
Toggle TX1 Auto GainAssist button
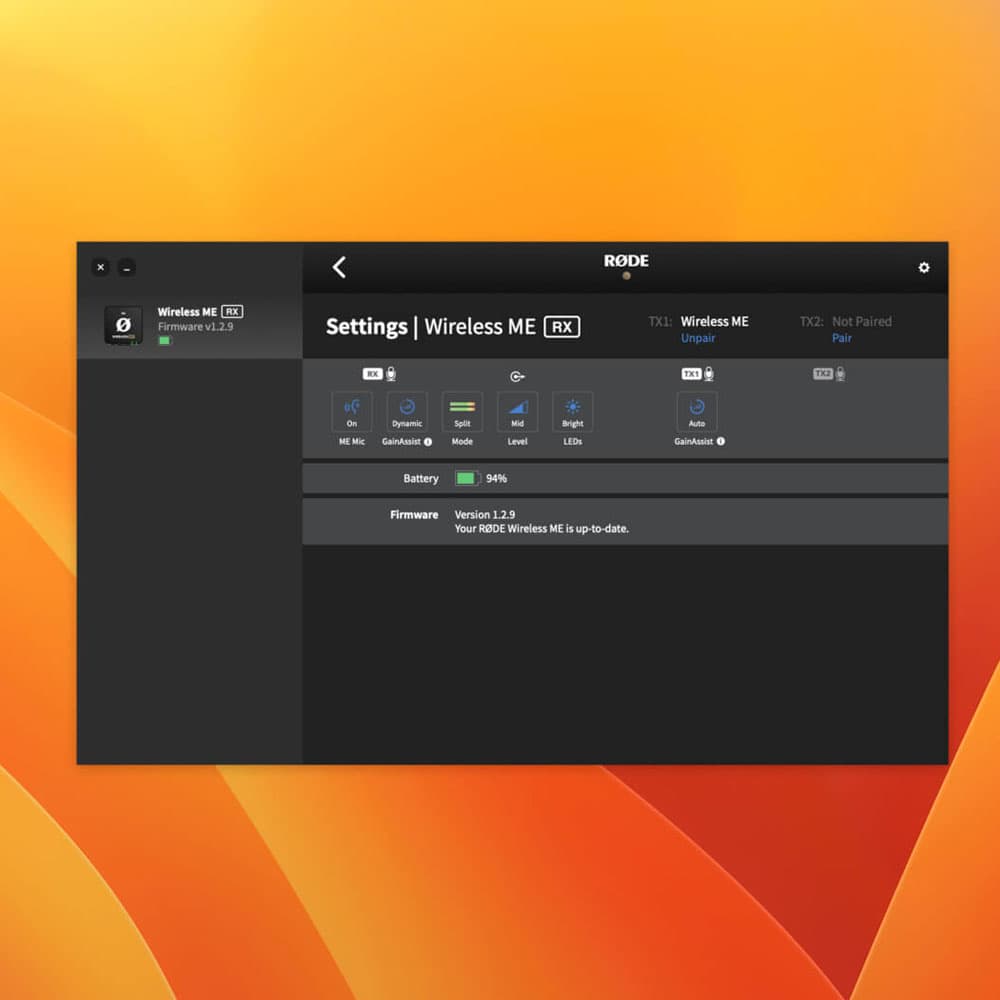(x=697, y=411)
